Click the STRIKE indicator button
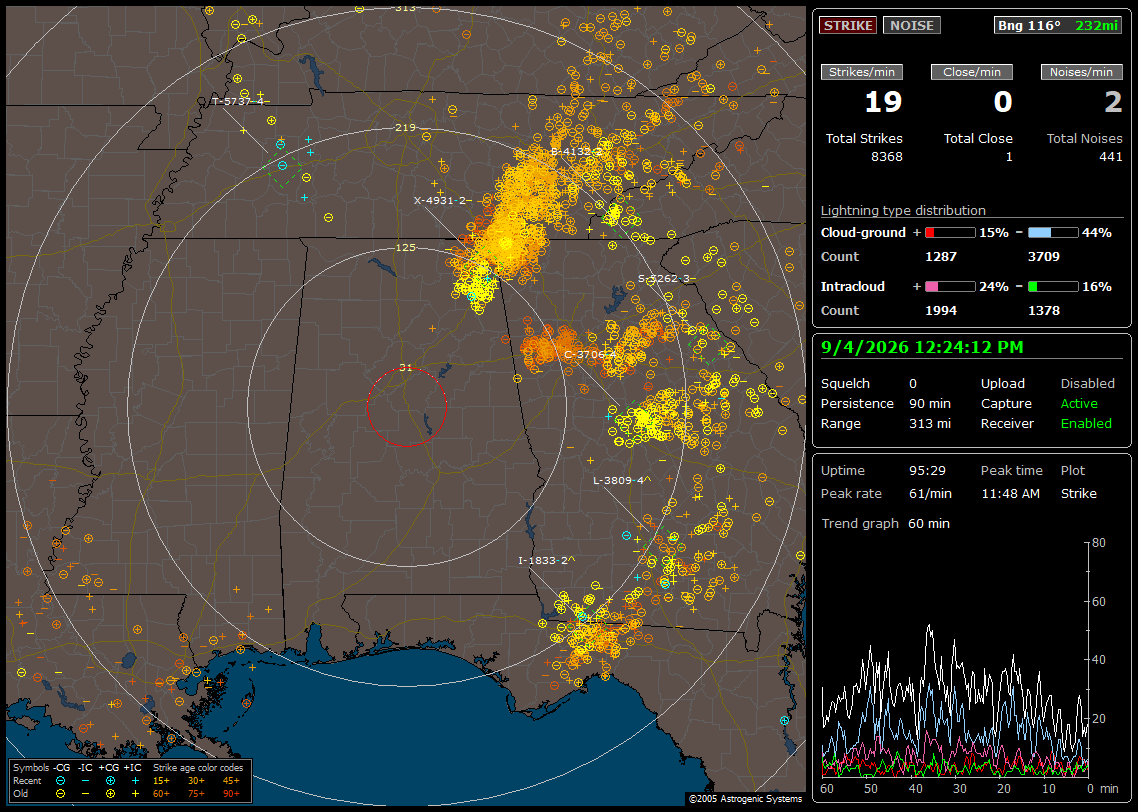The height and width of the screenshot is (812, 1138). click(848, 25)
